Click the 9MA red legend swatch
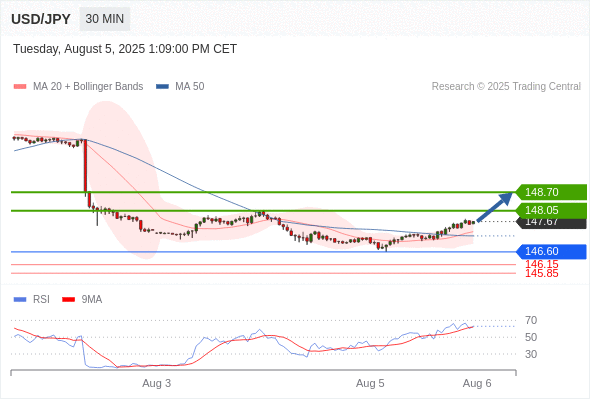This screenshot has height=400, width=590. click(68, 300)
